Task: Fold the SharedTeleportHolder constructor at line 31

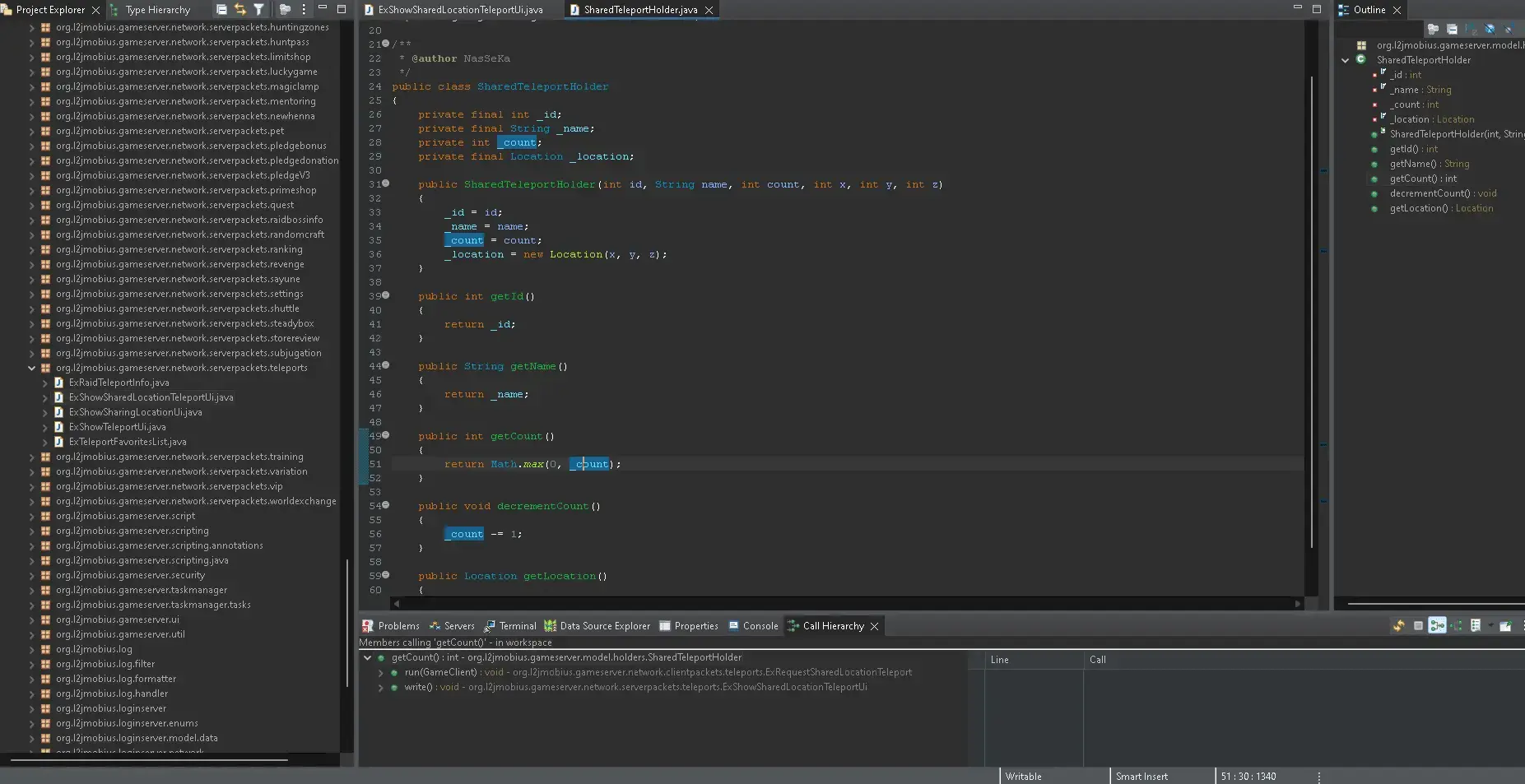Action: click(x=385, y=183)
